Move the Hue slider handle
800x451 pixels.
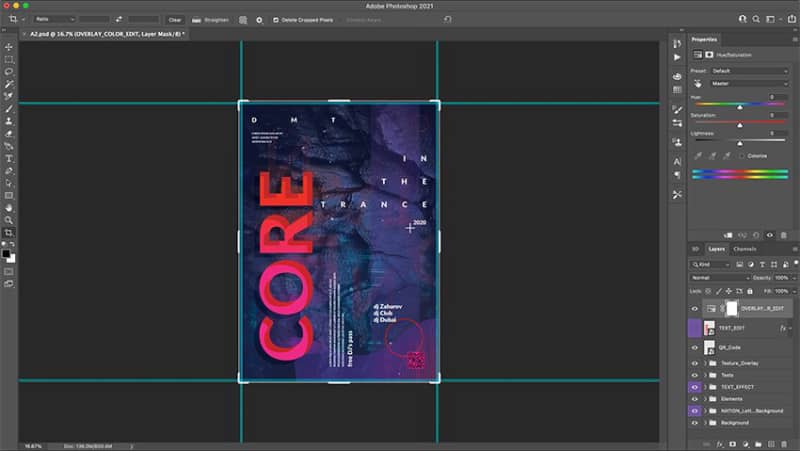click(740, 108)
